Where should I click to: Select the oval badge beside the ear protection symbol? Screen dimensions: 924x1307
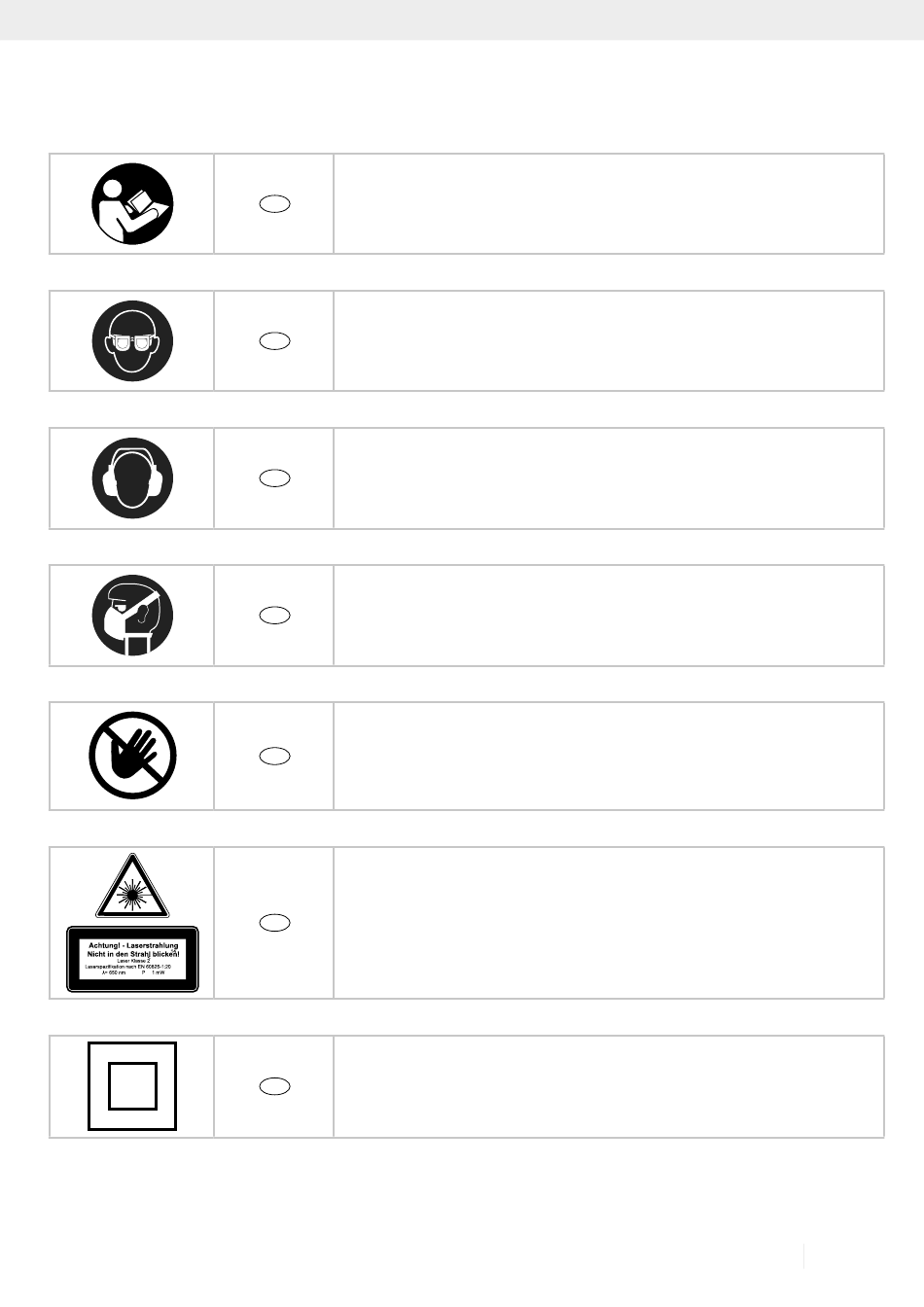[x=274, y=477]
